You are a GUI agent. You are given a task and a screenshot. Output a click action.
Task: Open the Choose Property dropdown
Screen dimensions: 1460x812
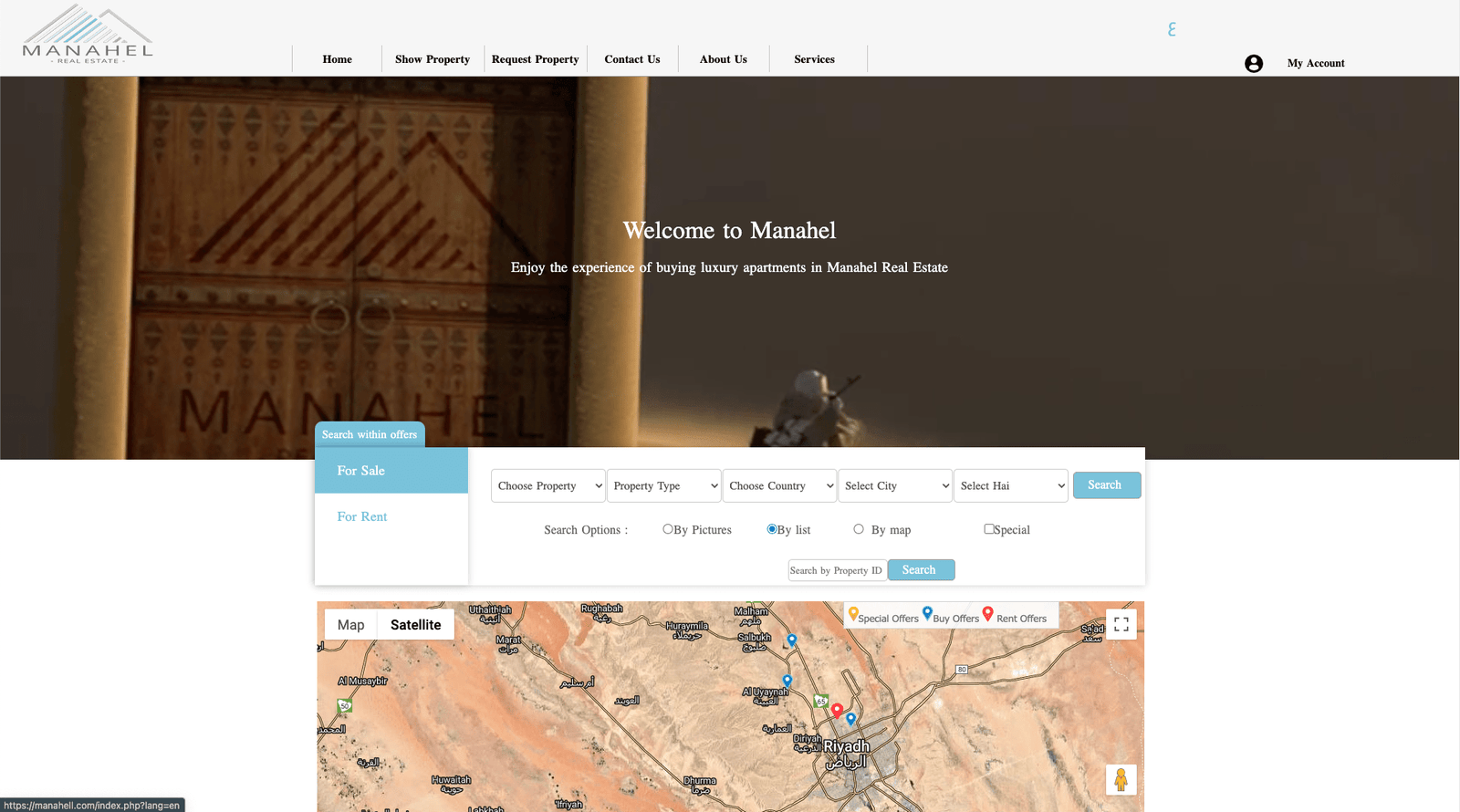(548, 485)
